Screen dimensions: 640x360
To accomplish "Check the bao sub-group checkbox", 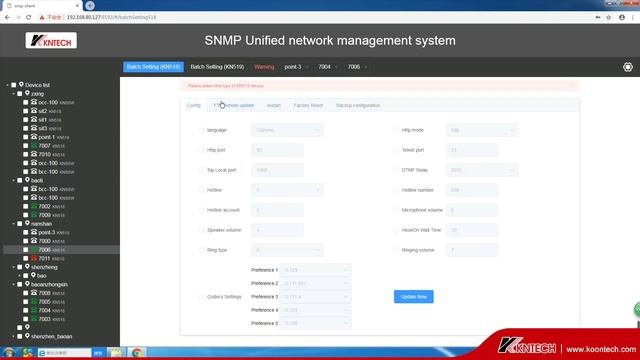I will pyautogui.click(x=26, y=276).
